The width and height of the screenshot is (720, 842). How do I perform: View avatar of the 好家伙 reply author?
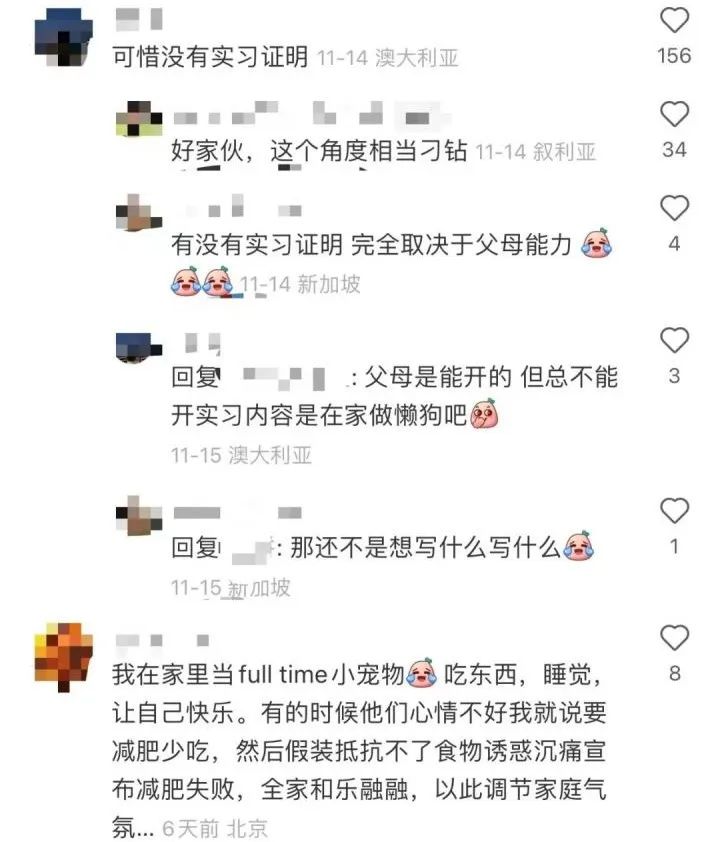coord(139,118)
